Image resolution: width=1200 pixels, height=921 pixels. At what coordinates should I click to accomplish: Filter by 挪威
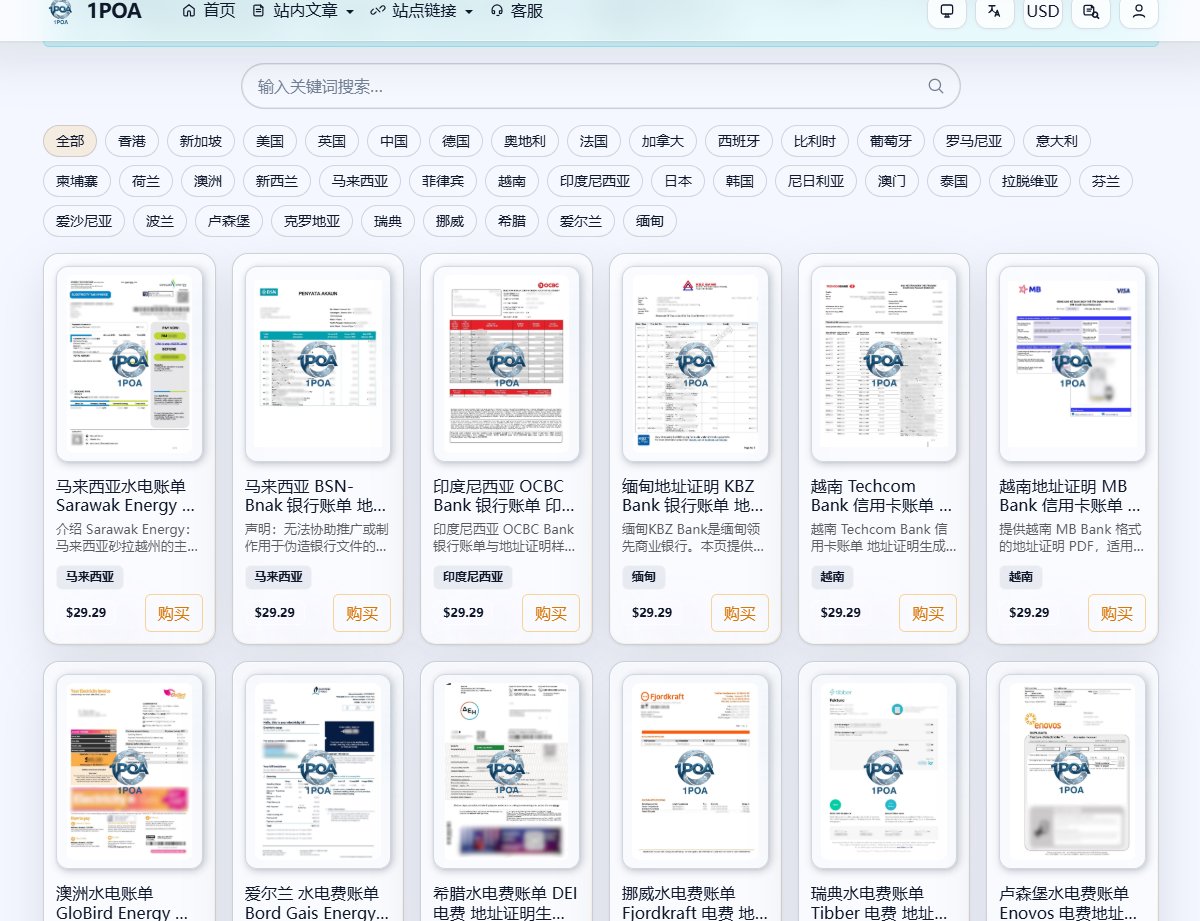450,221
